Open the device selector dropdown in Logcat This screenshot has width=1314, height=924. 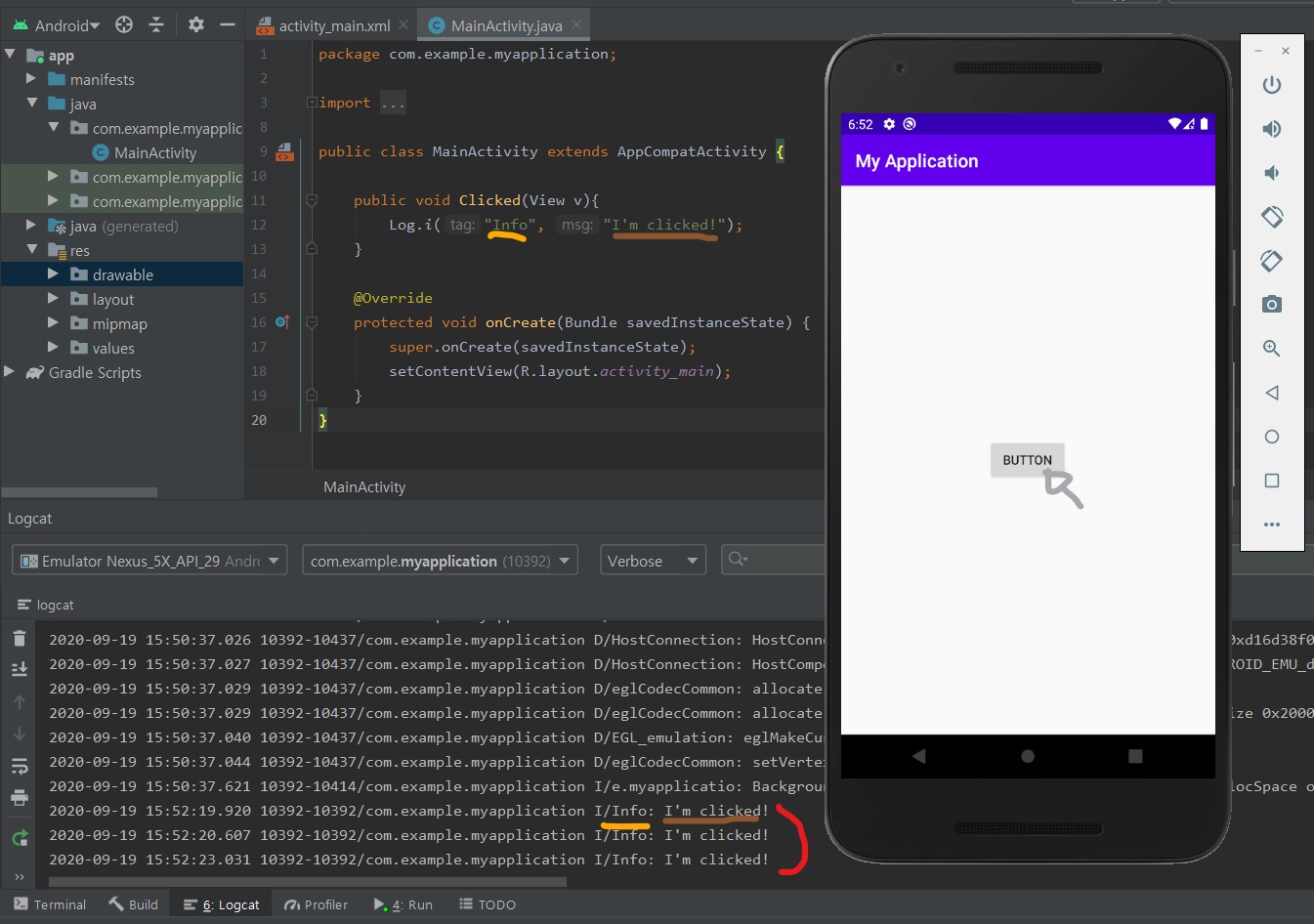(x=149, y=561)
